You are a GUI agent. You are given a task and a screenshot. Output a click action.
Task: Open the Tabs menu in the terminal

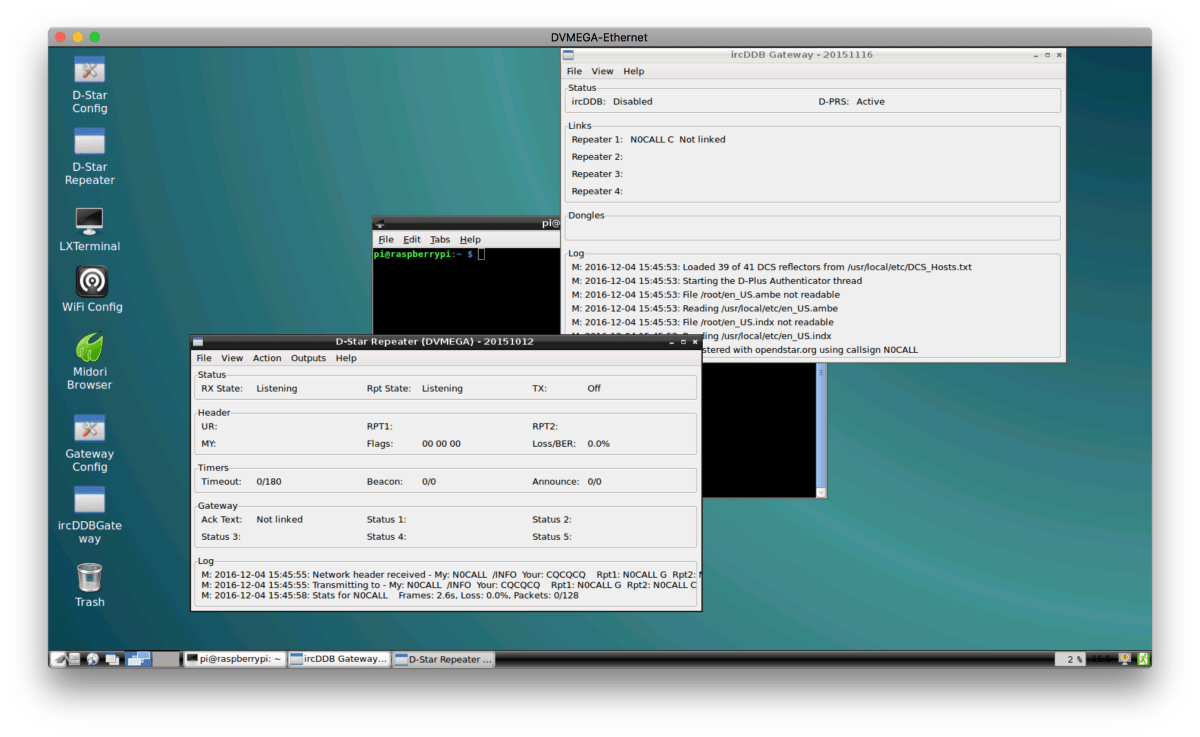[440, 239]
